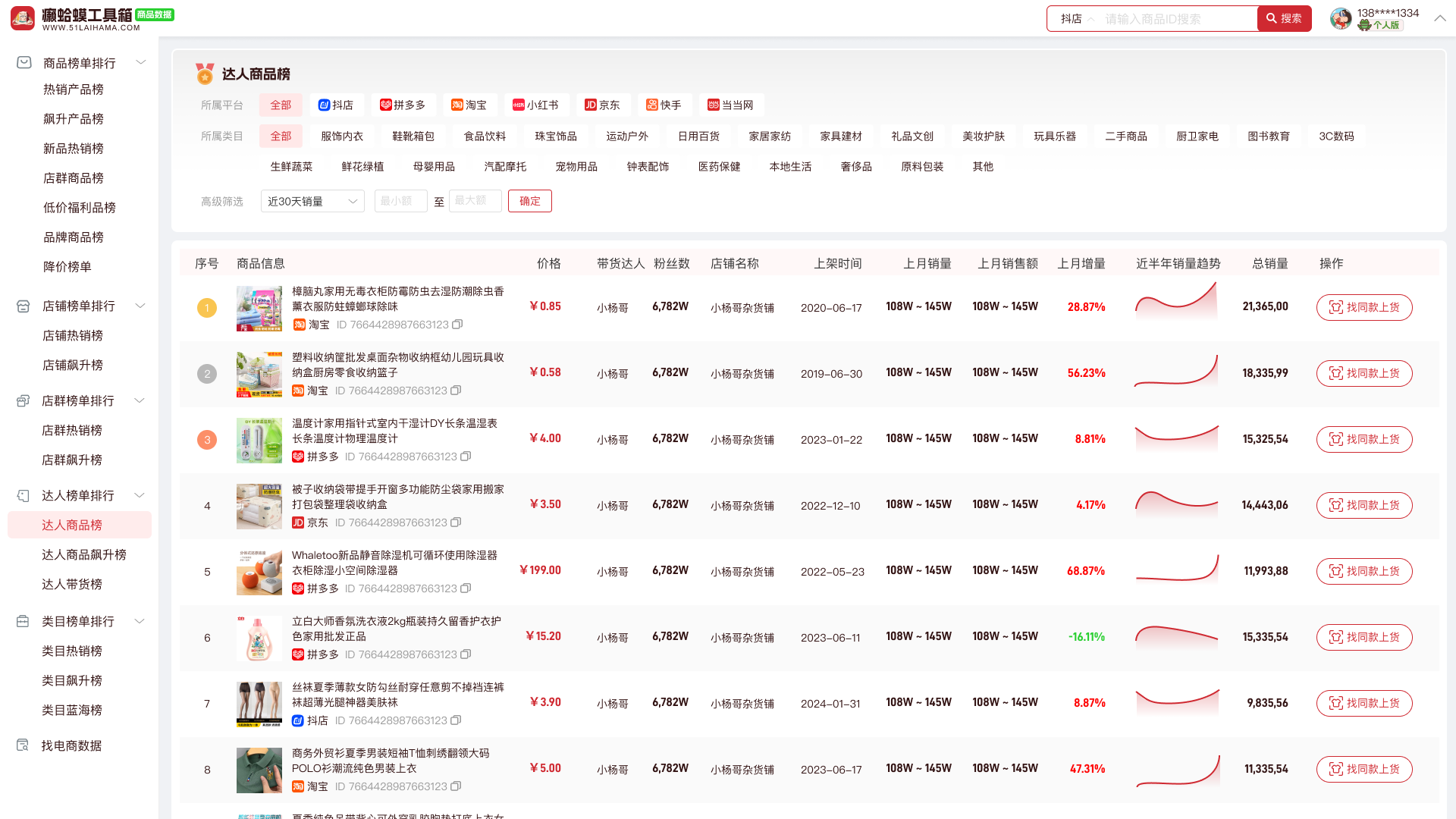
Task: Open 达人商品飙升榜 in sidebar
Action: click(x=83, y=554)
